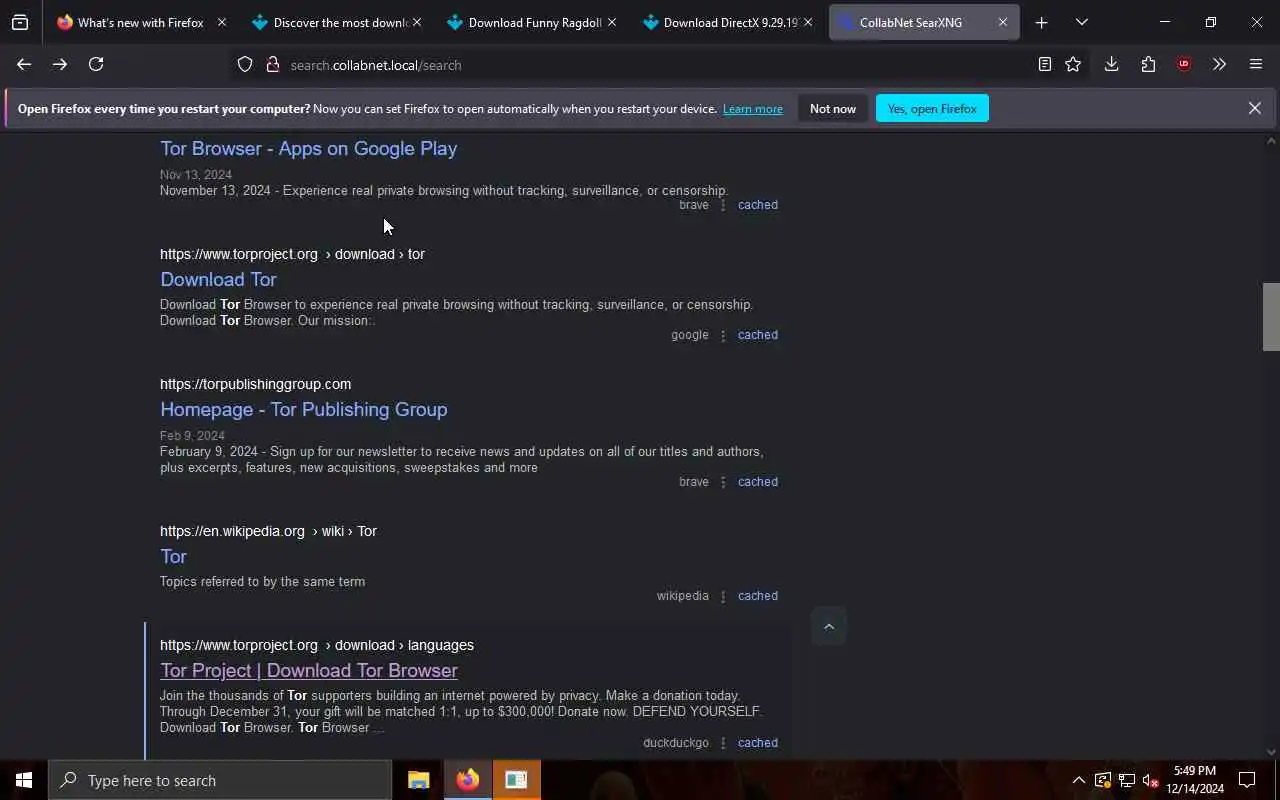1280x800 pixels.
Task: Expand options dots beside brave Google Play result
Action: (x=723, y=205)
